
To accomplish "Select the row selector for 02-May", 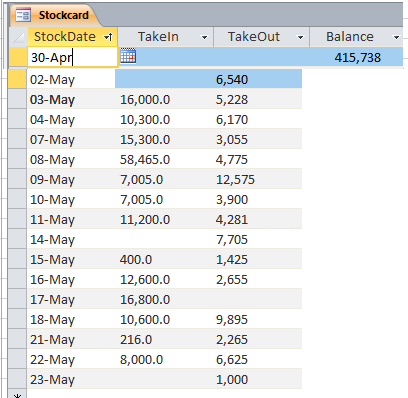I will coord(17,79).
